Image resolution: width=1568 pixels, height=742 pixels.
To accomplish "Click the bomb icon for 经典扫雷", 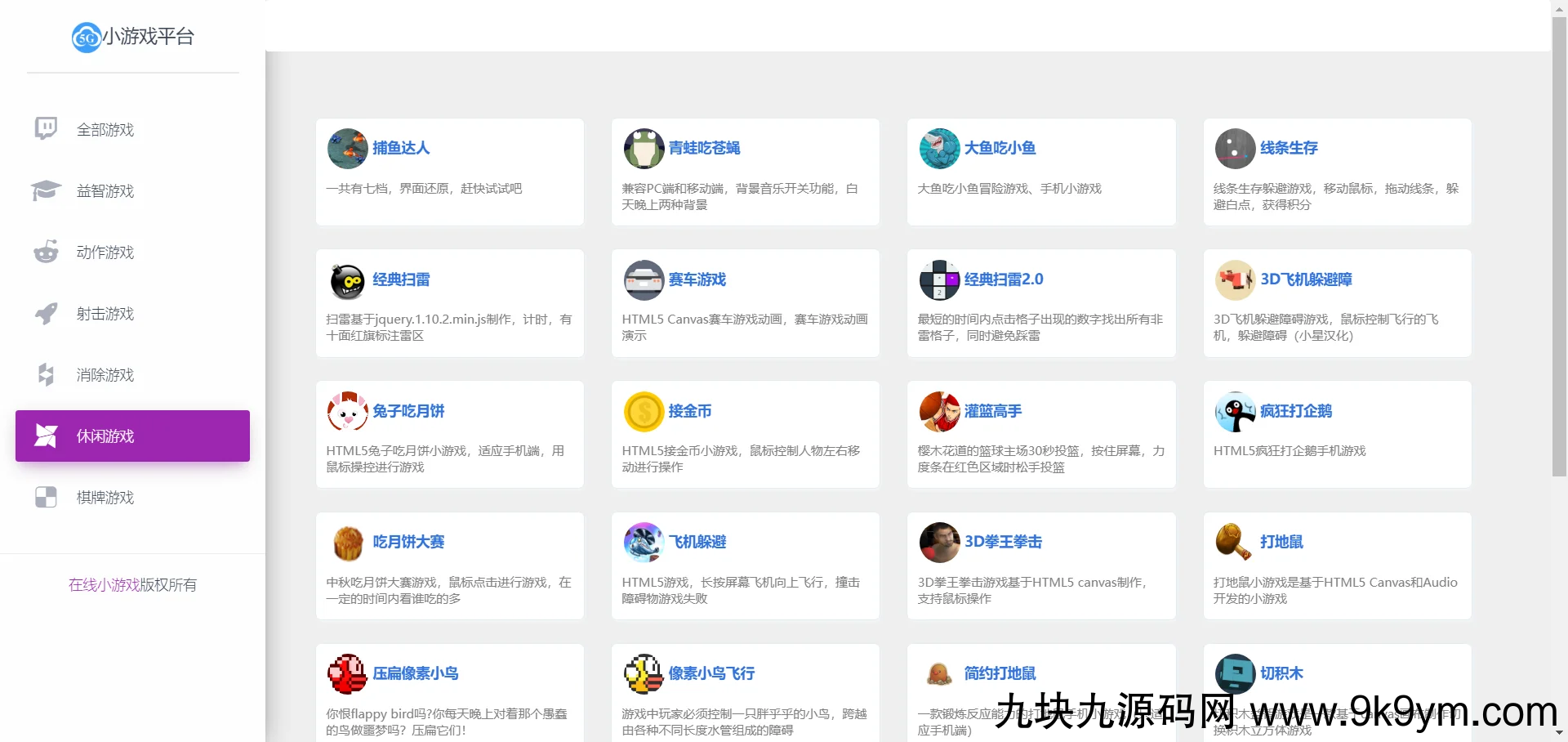I will 347,280.
